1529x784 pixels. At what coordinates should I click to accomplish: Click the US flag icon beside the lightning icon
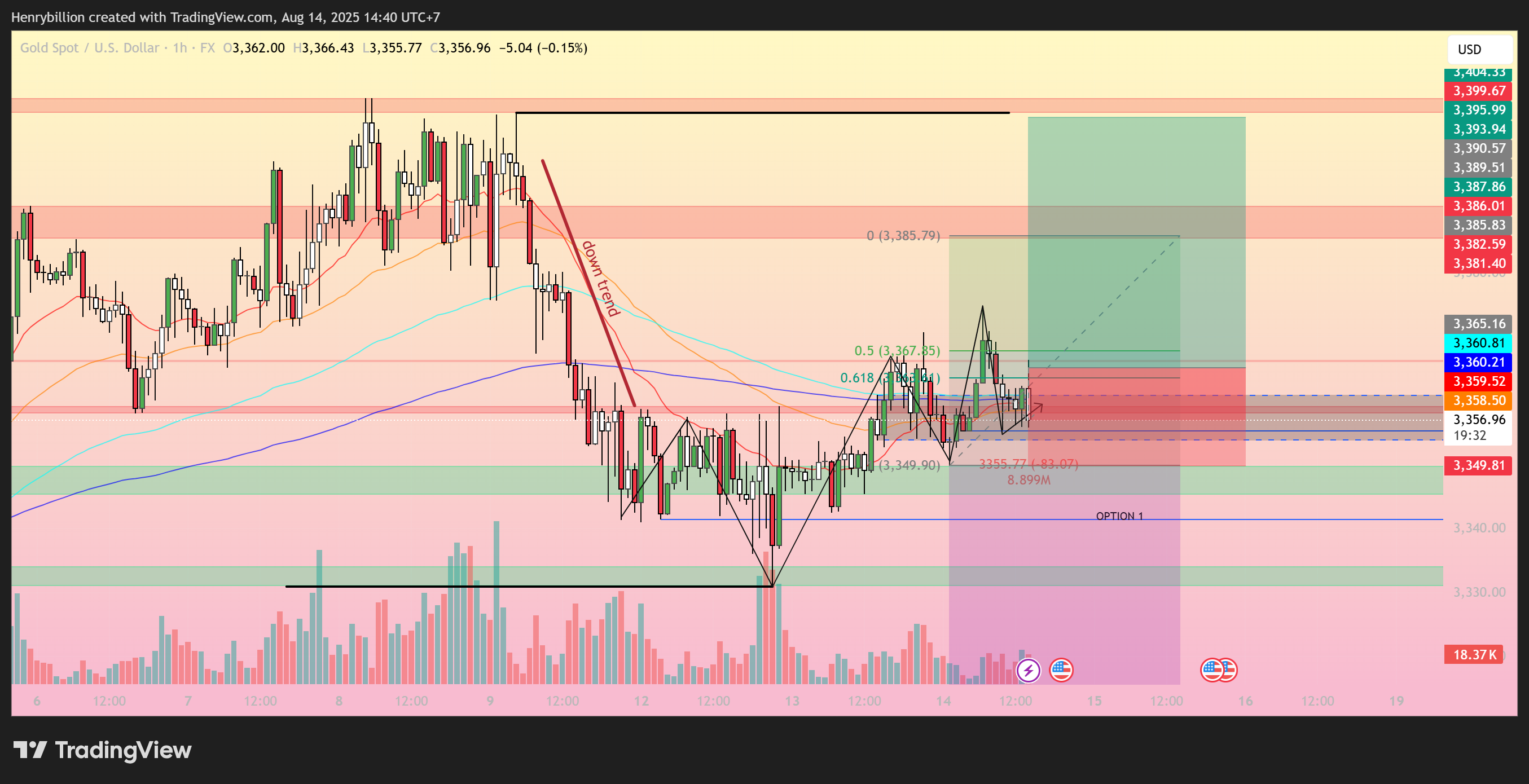coord(1061,671)
